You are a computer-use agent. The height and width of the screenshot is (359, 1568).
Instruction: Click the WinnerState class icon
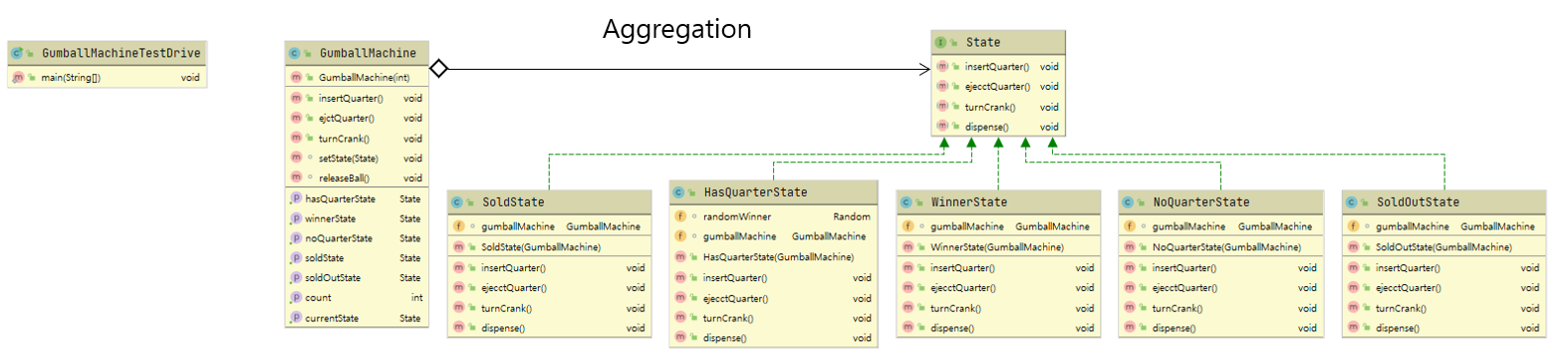click(x=906, y=201)
